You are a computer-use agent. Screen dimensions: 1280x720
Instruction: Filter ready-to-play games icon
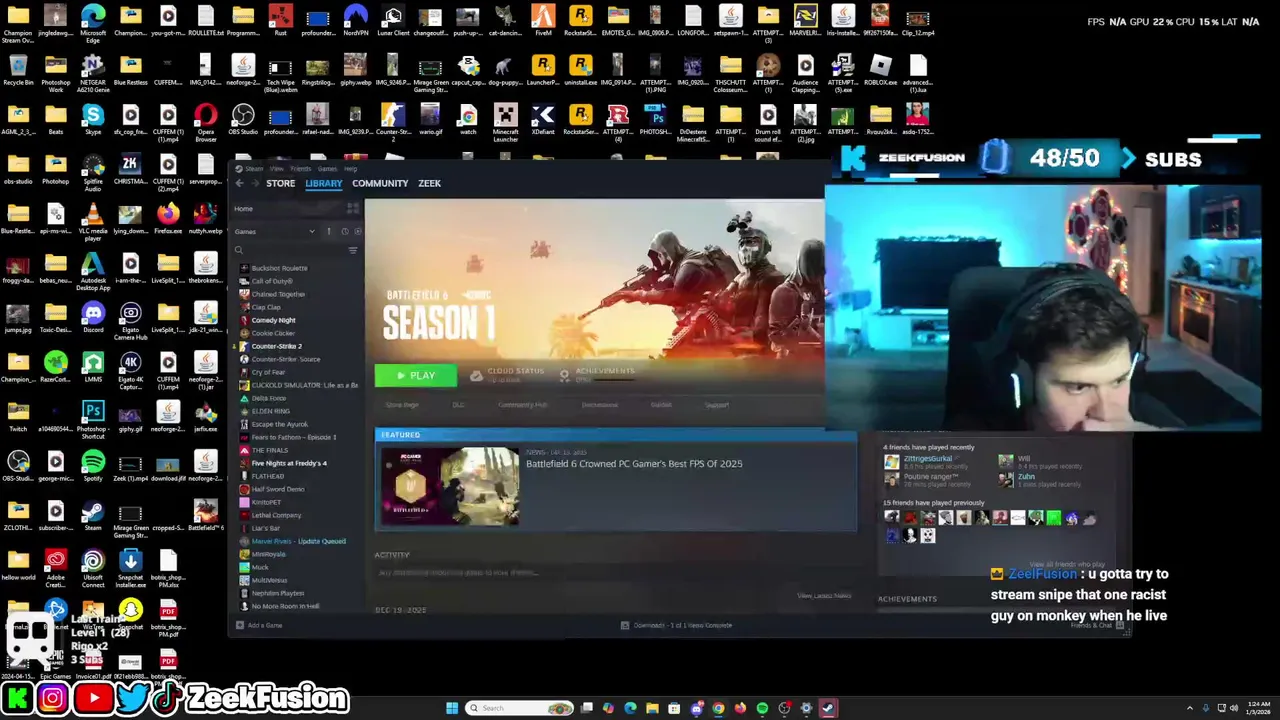357,232
